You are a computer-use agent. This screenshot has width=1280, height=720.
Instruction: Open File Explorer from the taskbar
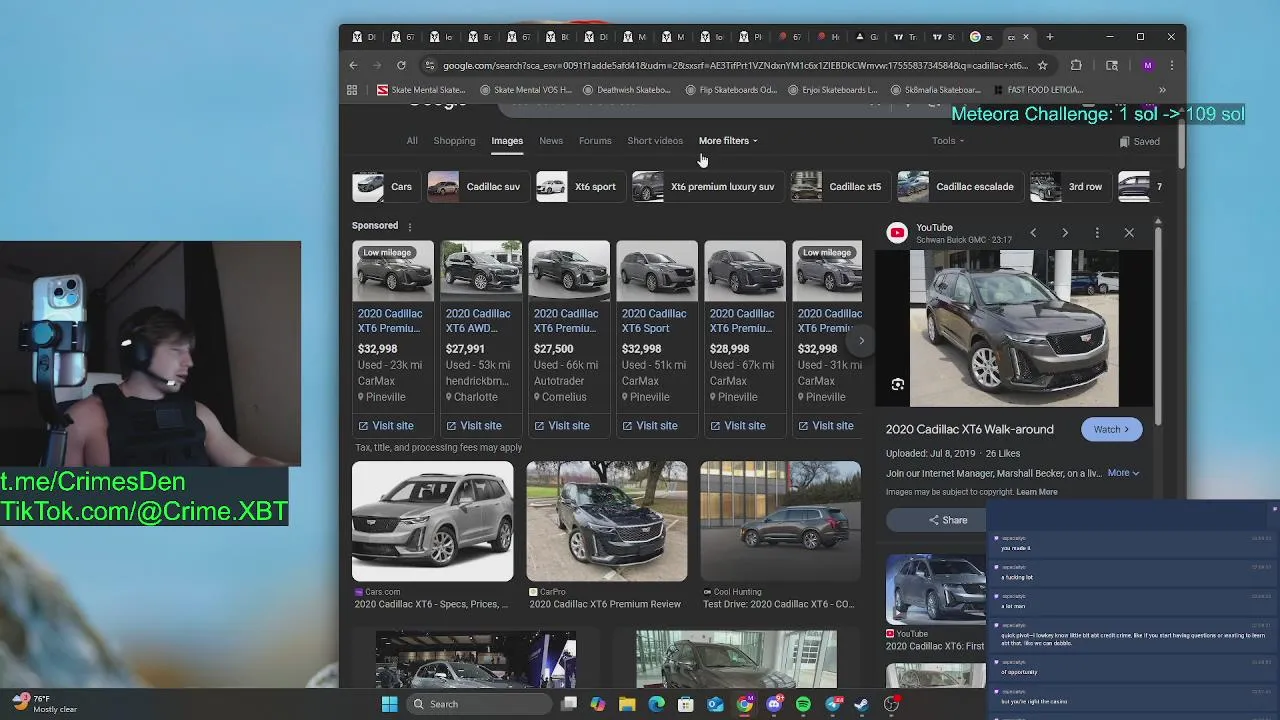coord(627,704)
